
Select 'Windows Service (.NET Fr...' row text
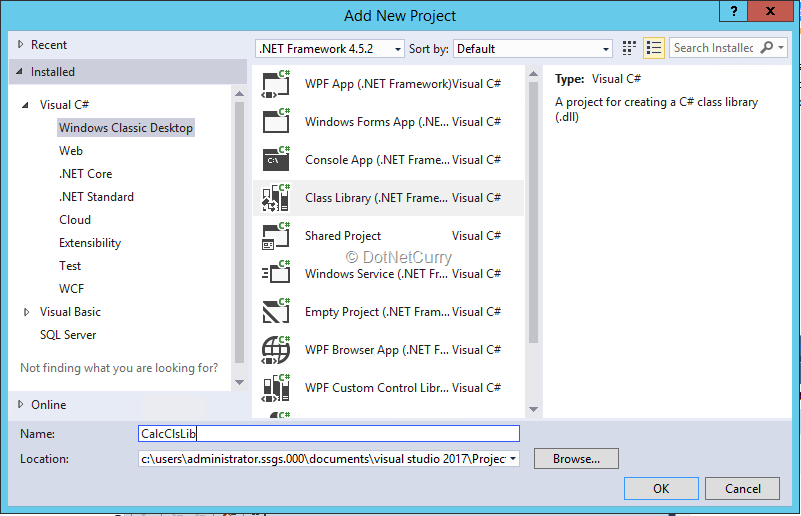(376, 274)
